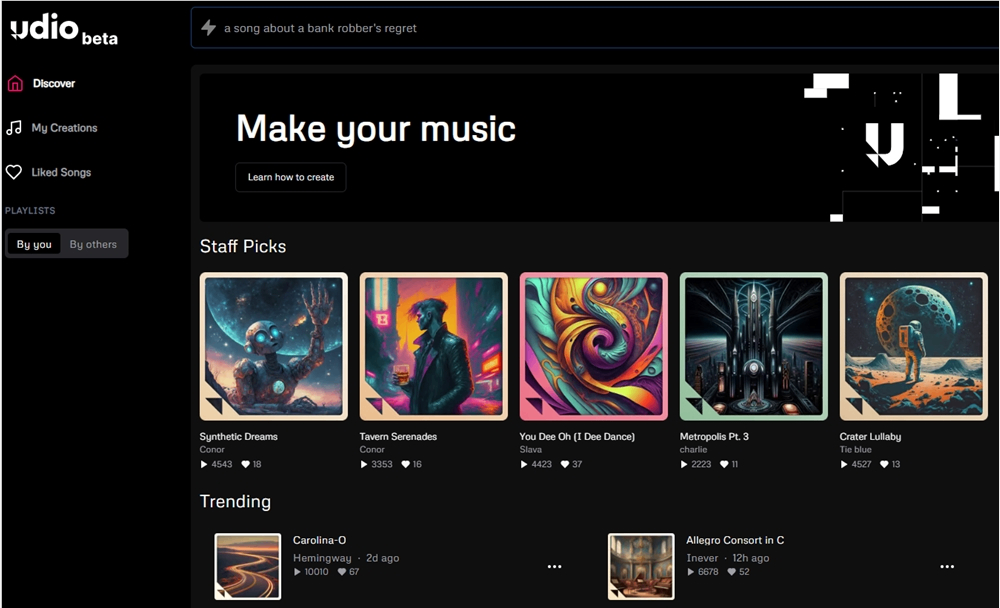Open artist Hemingway's profile link
The width and height of the screenshot is (1000, 608).
[322, 558]
